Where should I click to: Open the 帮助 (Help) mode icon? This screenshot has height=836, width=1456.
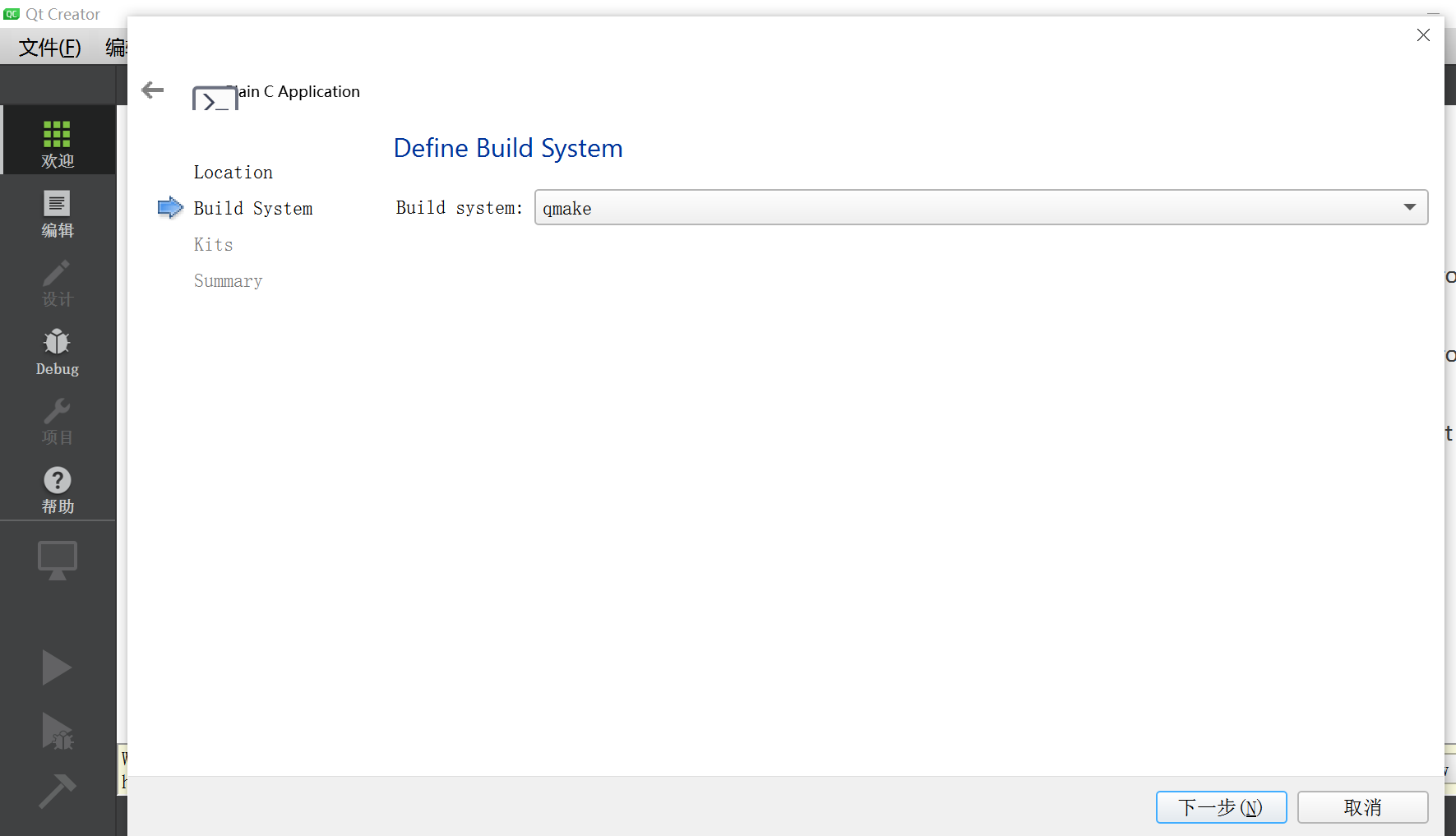pyautogui.click(x=57, y=490)
